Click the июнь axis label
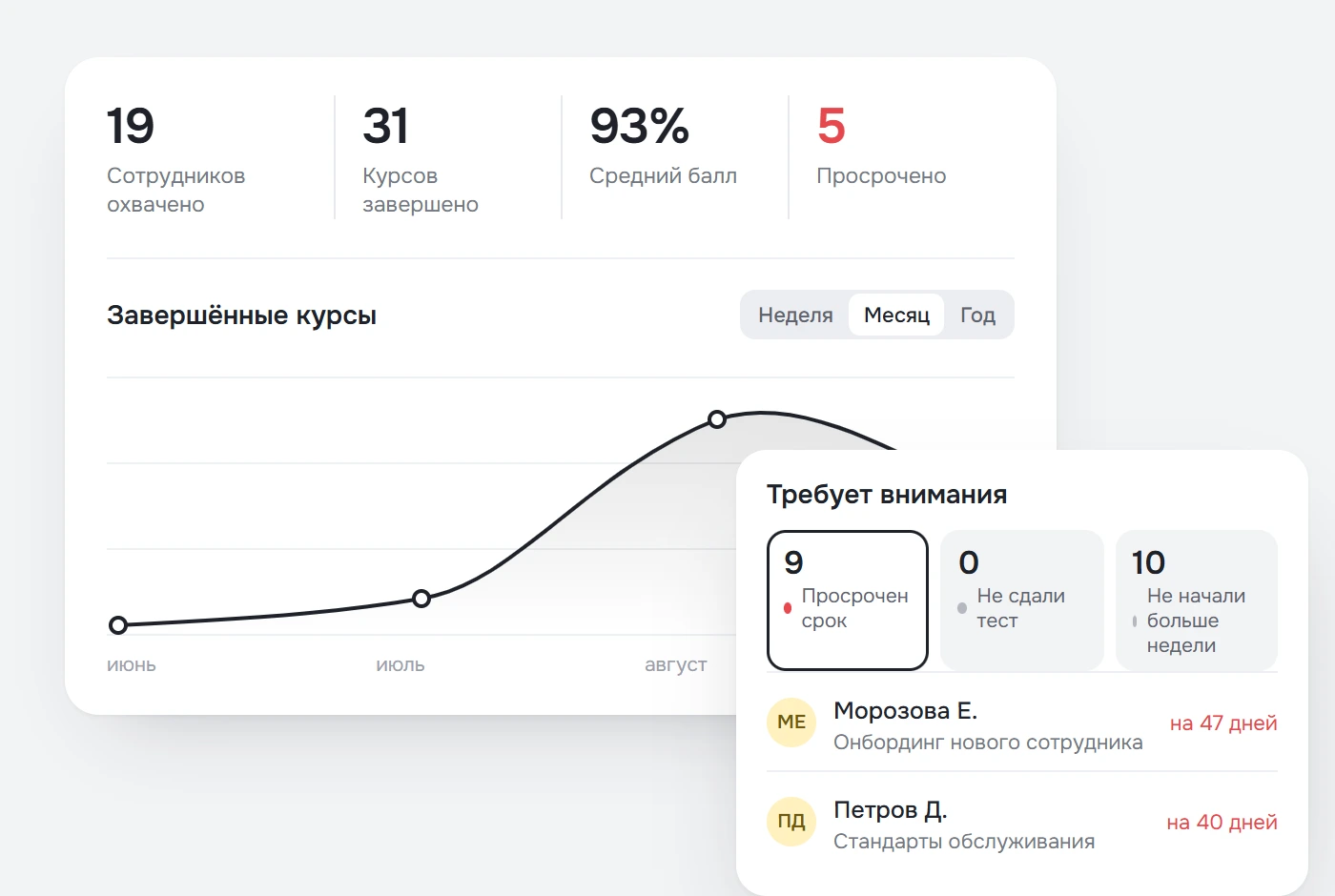 (132, 665)
